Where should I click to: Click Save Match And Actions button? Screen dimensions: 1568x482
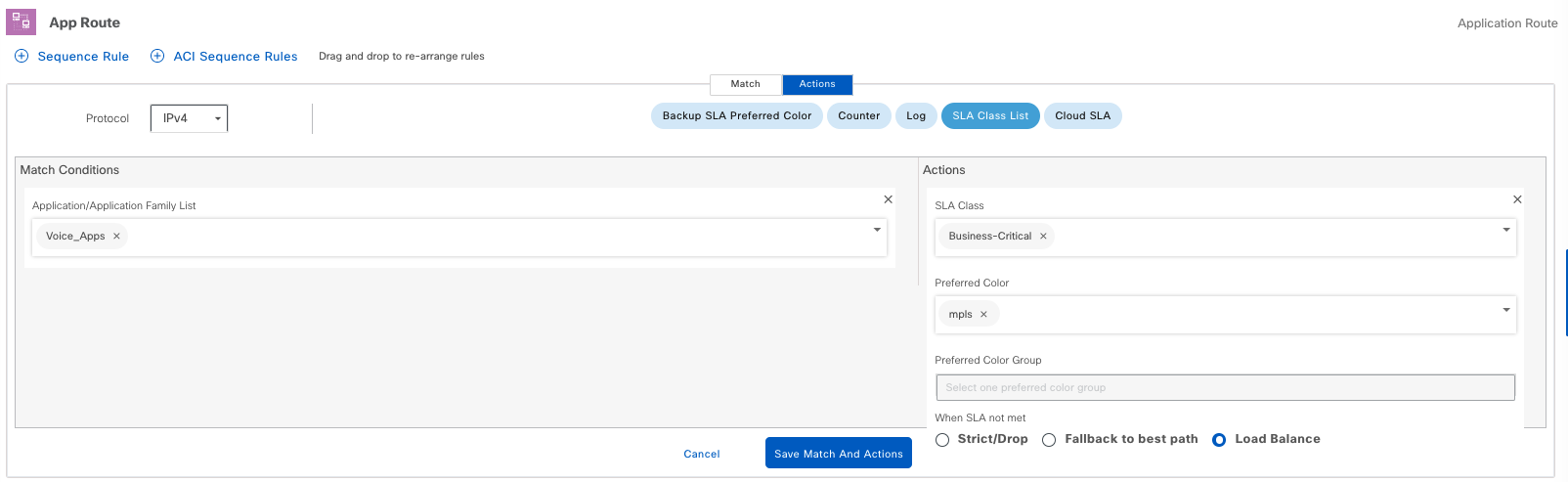click(x=838, y=454)
